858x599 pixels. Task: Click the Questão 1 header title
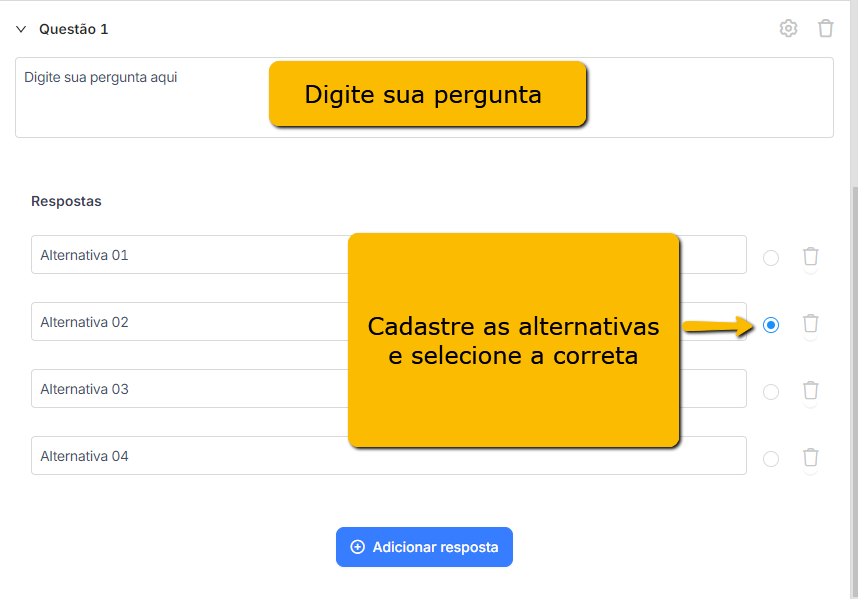point(73,29)
